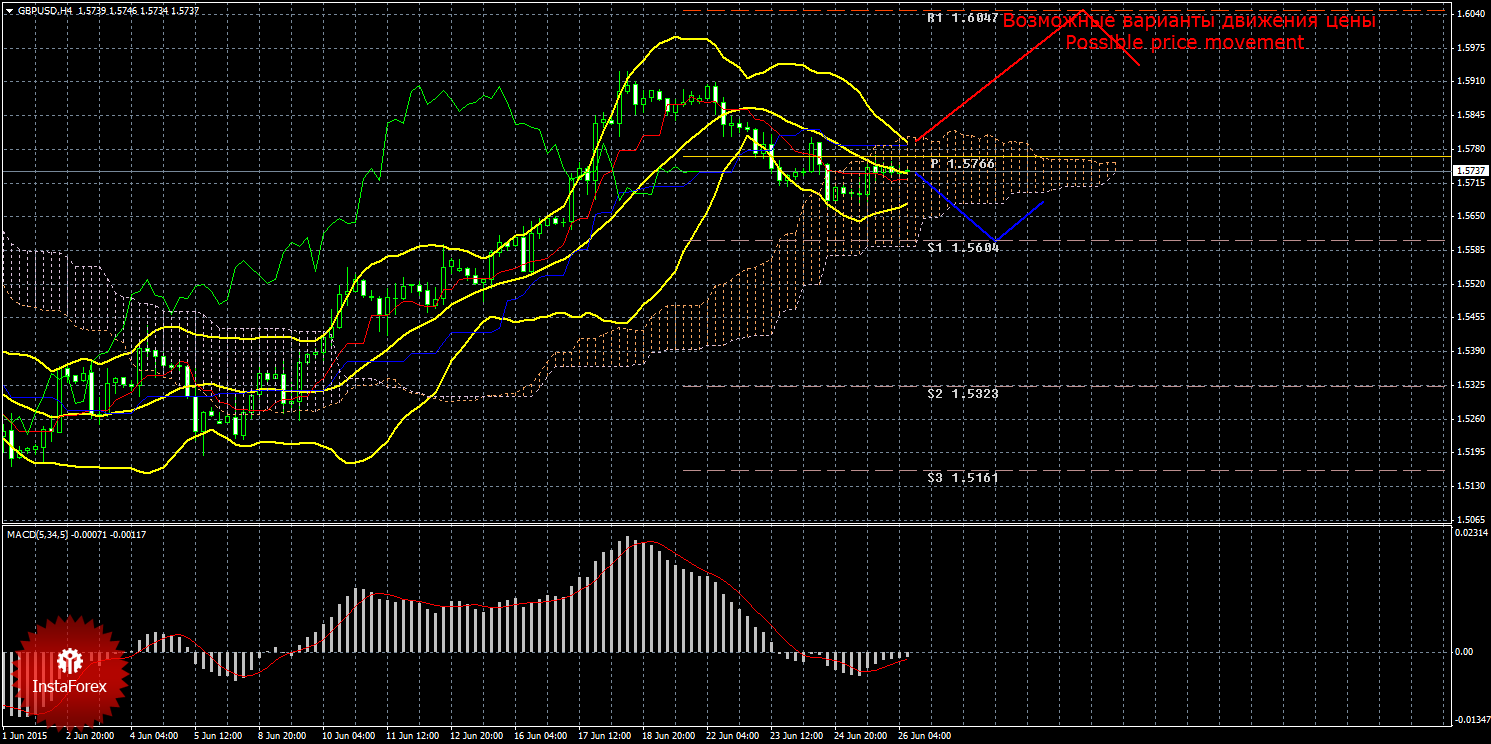The height and width of the screenshot is (744, 1491).
Task: Click the InstaForex logo badge
Action: pyautogui.click(x=69, y=671)
